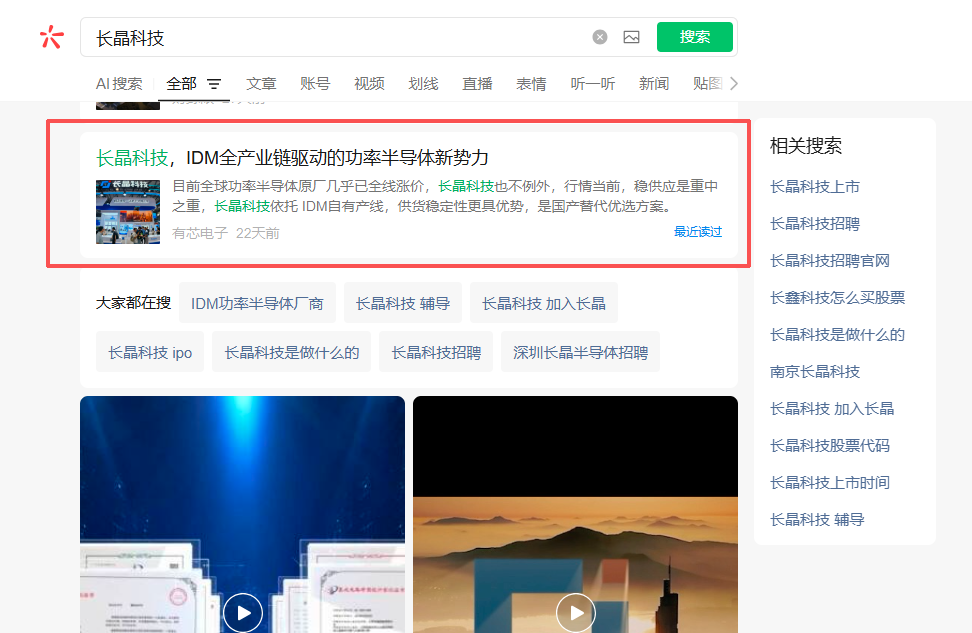Select 长晶科技是做什么的 suggestion chip
The height and width of the screenshot is (633, 972).
coord(291,352)
